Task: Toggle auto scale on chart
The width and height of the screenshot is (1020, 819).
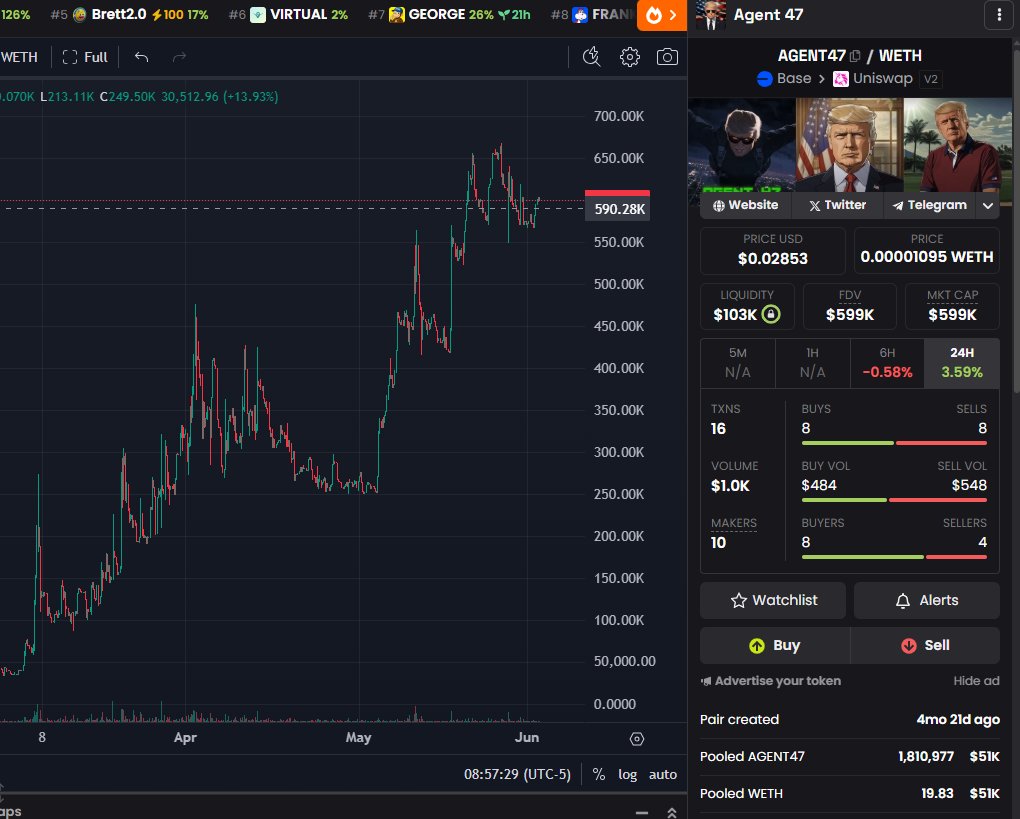Action: (663, 775)
